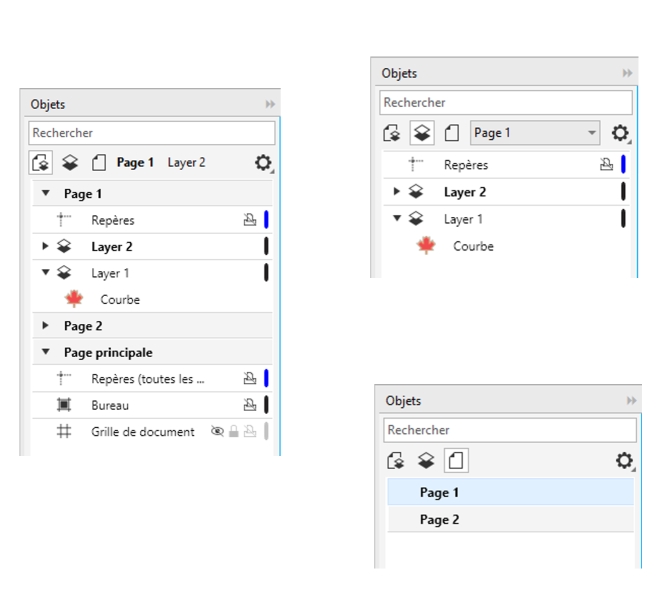
Task: Click pages-and-layers view icon in top-right panel
Action: point(393,133)
